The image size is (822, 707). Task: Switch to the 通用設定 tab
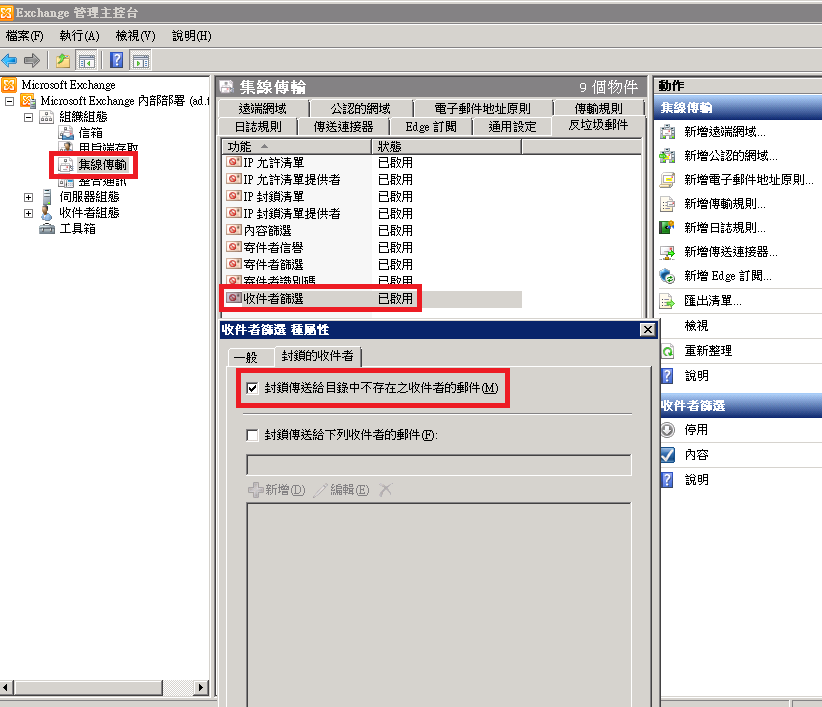click(x=512, y=127)
